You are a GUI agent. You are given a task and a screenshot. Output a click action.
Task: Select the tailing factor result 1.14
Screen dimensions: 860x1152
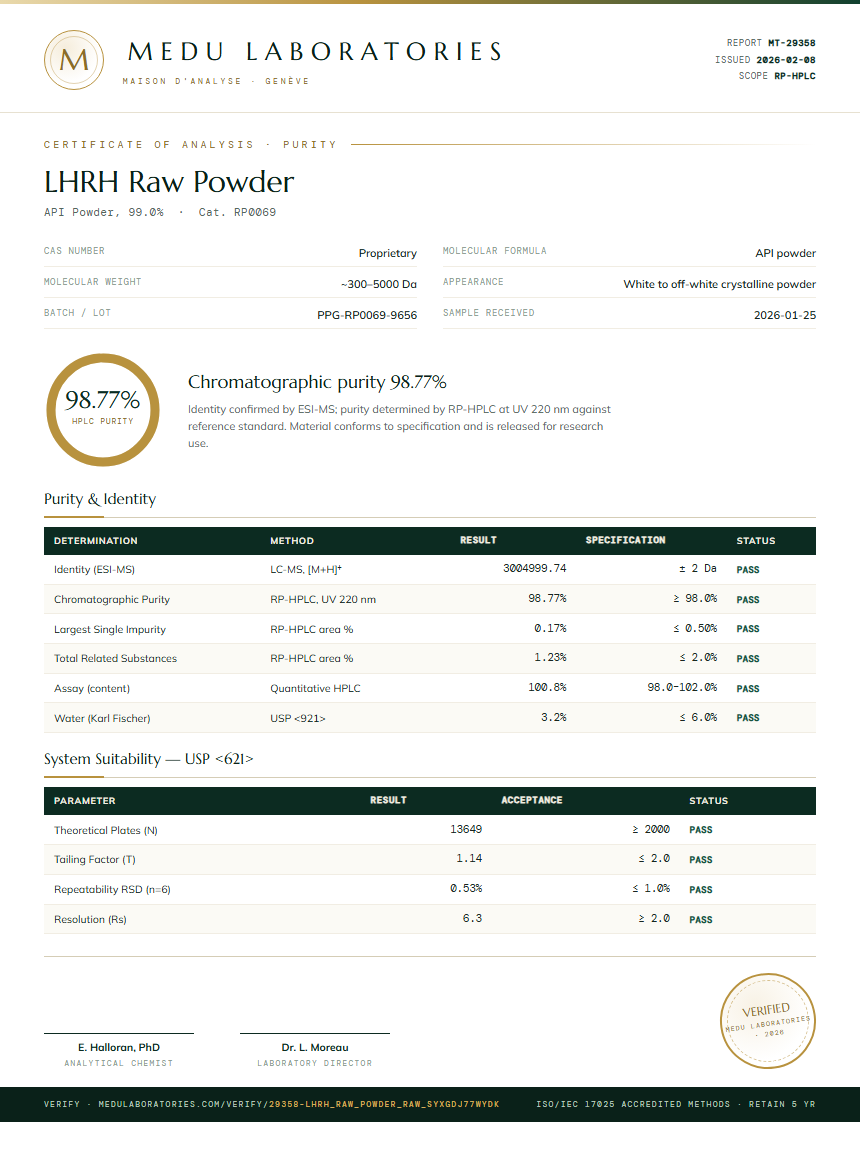(469, 859)
